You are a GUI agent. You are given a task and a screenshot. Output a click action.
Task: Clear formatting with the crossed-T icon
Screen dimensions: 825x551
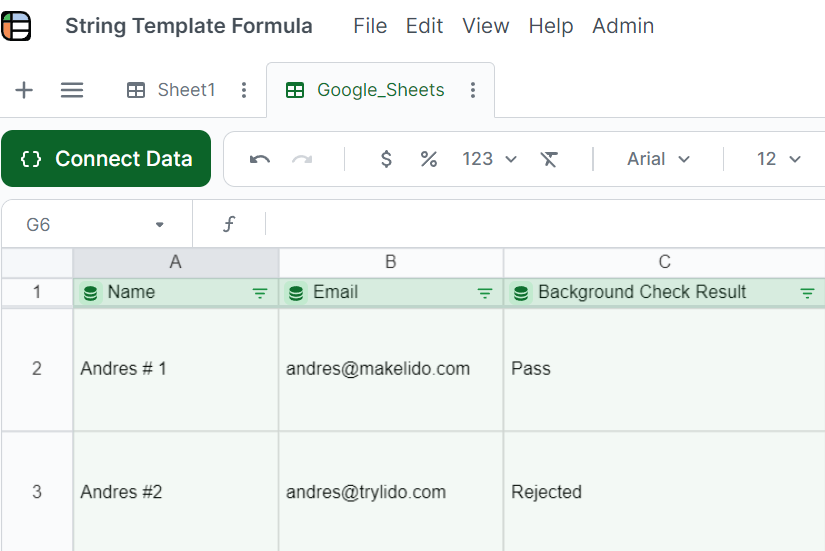[x=549, y=159]
